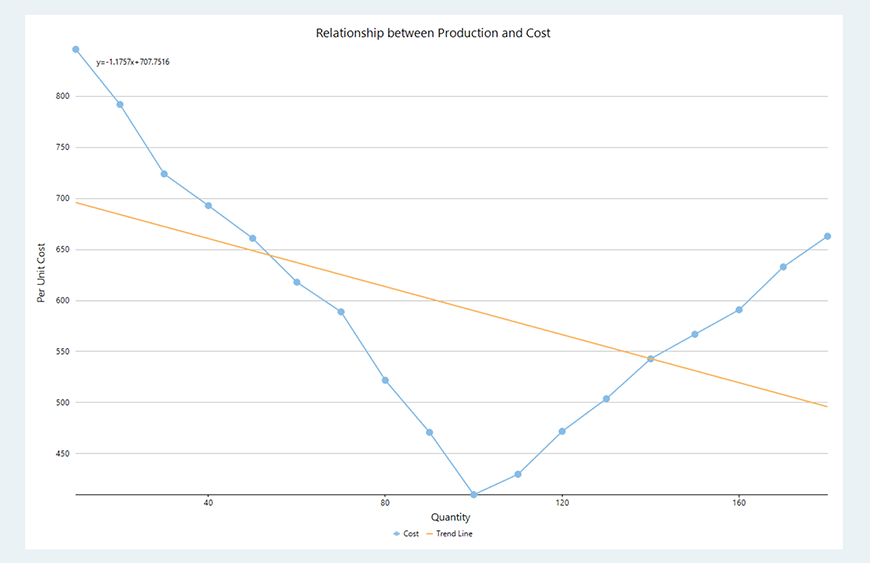Click the Cost data point at quantity 40
The width and height of the screenshot is (870, 563).
pyautogui.click(x=209, y=206)
